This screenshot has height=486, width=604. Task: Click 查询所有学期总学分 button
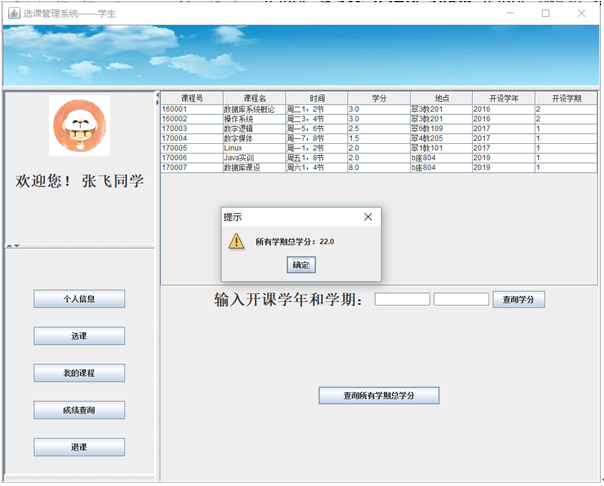(x=379, y=396)
